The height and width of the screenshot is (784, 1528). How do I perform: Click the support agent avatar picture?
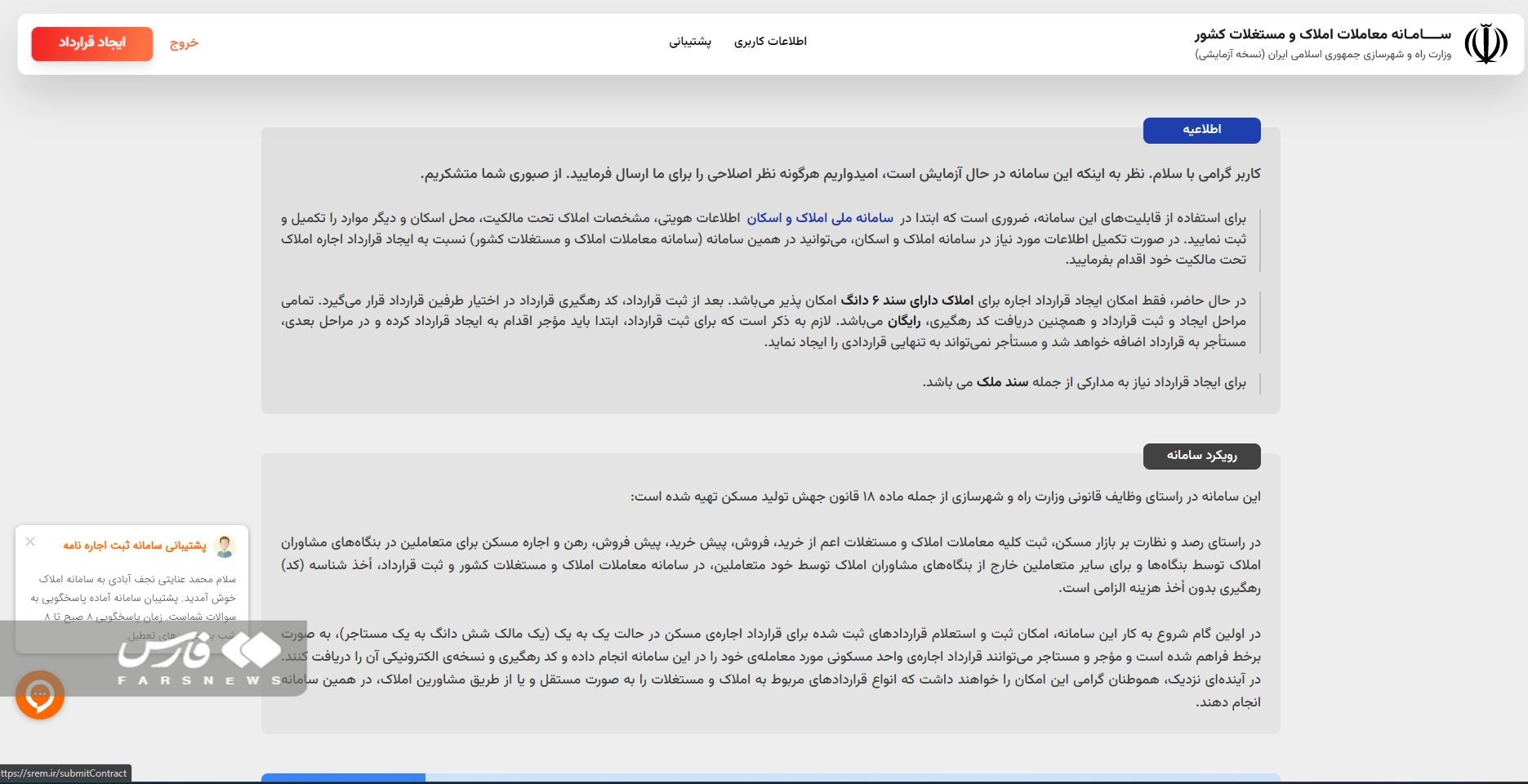pyautogui.click(x=225, y=546)
